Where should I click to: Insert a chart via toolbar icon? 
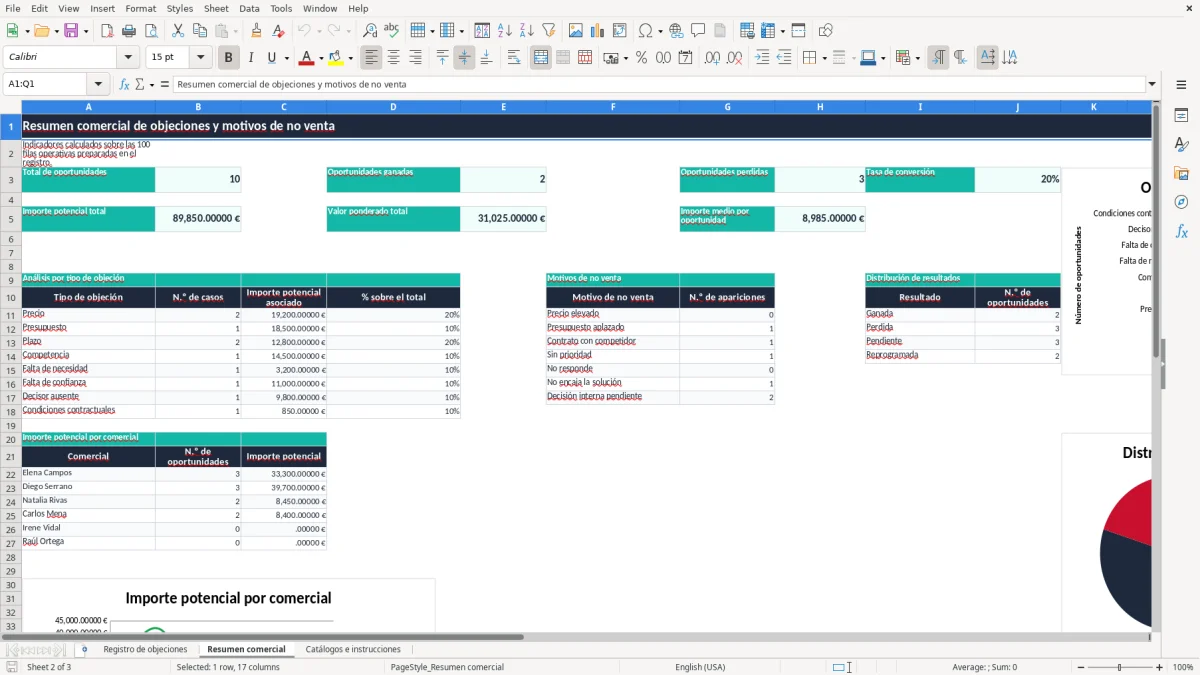click(x=598, y=31)
